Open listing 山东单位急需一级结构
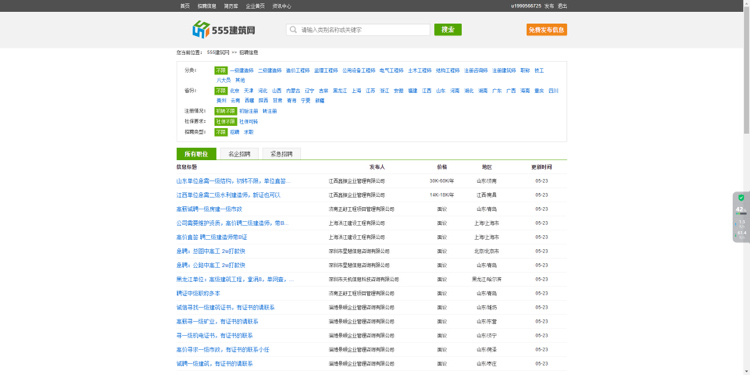Viewport: 750px width, 375px height. click(233, 181)
